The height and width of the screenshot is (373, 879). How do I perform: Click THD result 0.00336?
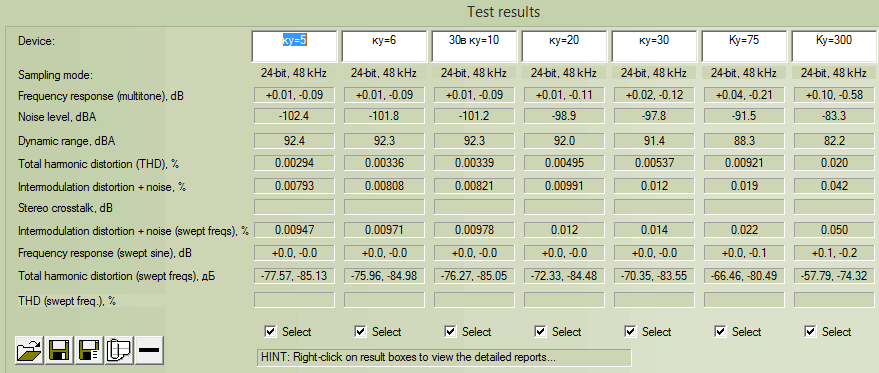click(x=385, y=163)
